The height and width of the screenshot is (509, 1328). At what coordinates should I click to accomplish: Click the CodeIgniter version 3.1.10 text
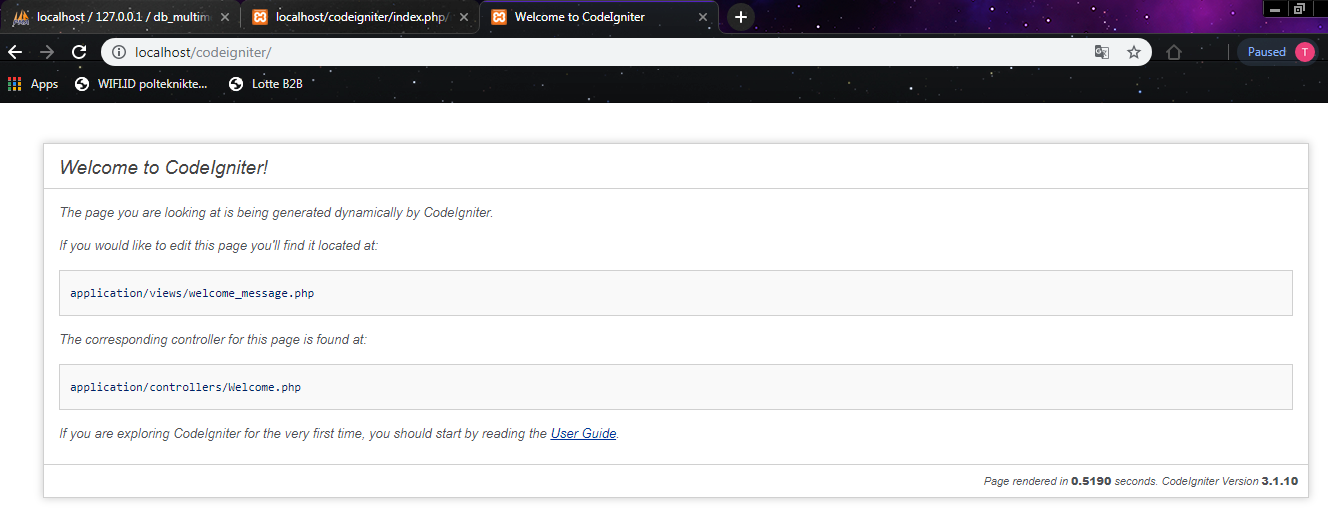click(1279, 482)
